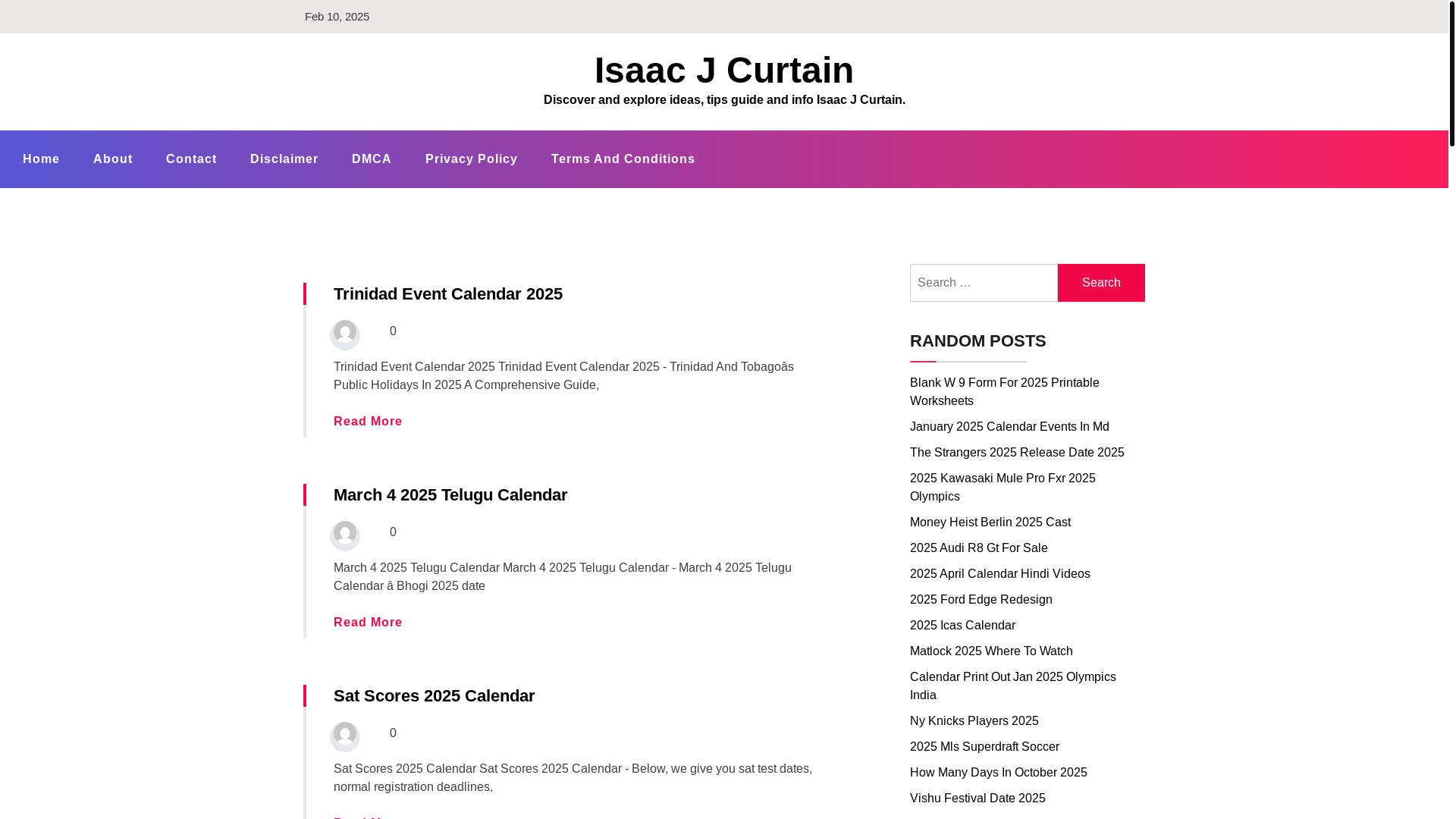Open Blank W 9 Form For 2025 Printable Worksheets
1456x819 pixels.
[x=1004, y=392]
